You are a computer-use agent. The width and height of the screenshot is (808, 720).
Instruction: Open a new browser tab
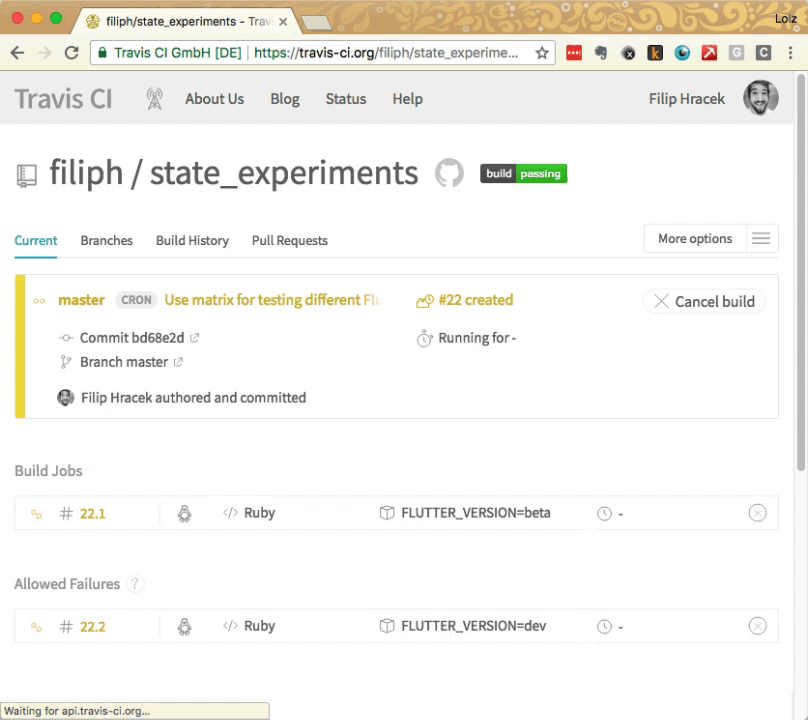[315, 22]
